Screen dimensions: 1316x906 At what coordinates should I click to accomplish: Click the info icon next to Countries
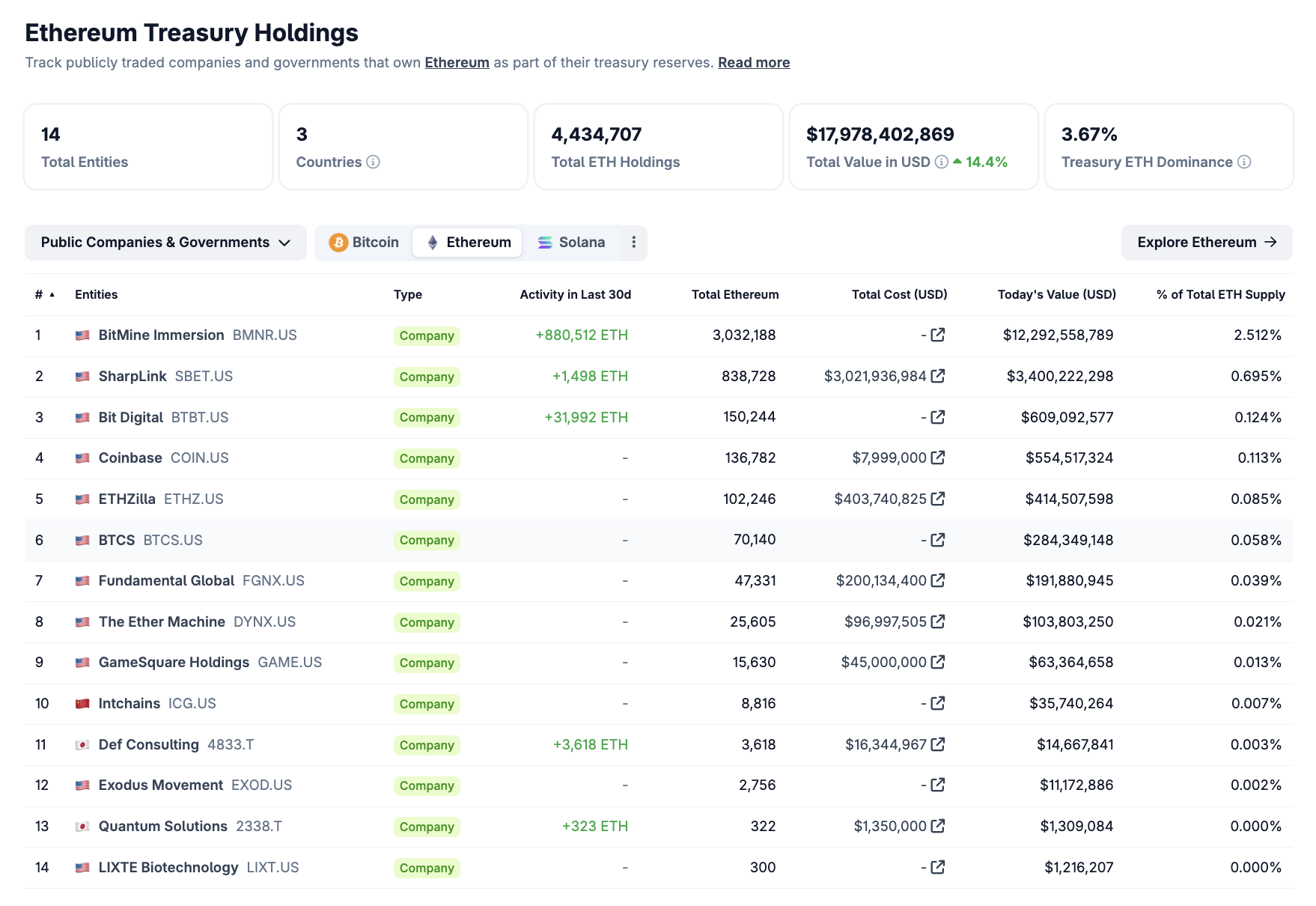tap(373, 162)
